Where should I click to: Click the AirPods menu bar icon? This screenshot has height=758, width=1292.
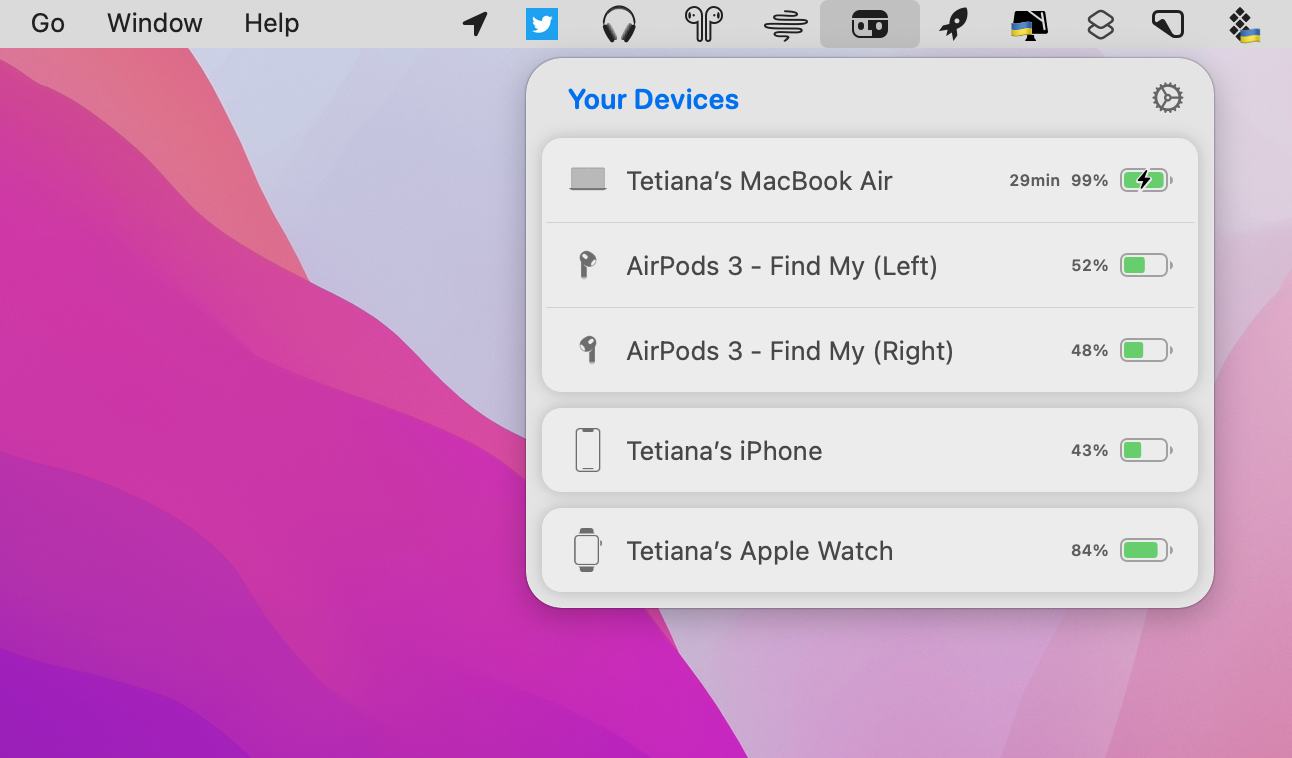pos(702,23)
